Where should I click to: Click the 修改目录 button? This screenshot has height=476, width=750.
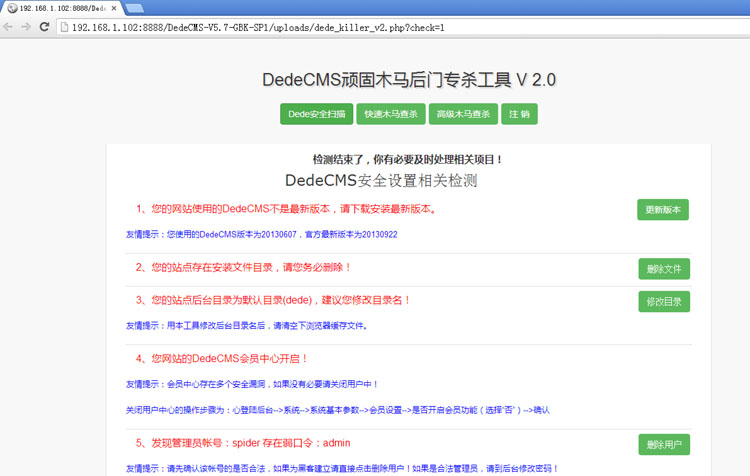664,301
